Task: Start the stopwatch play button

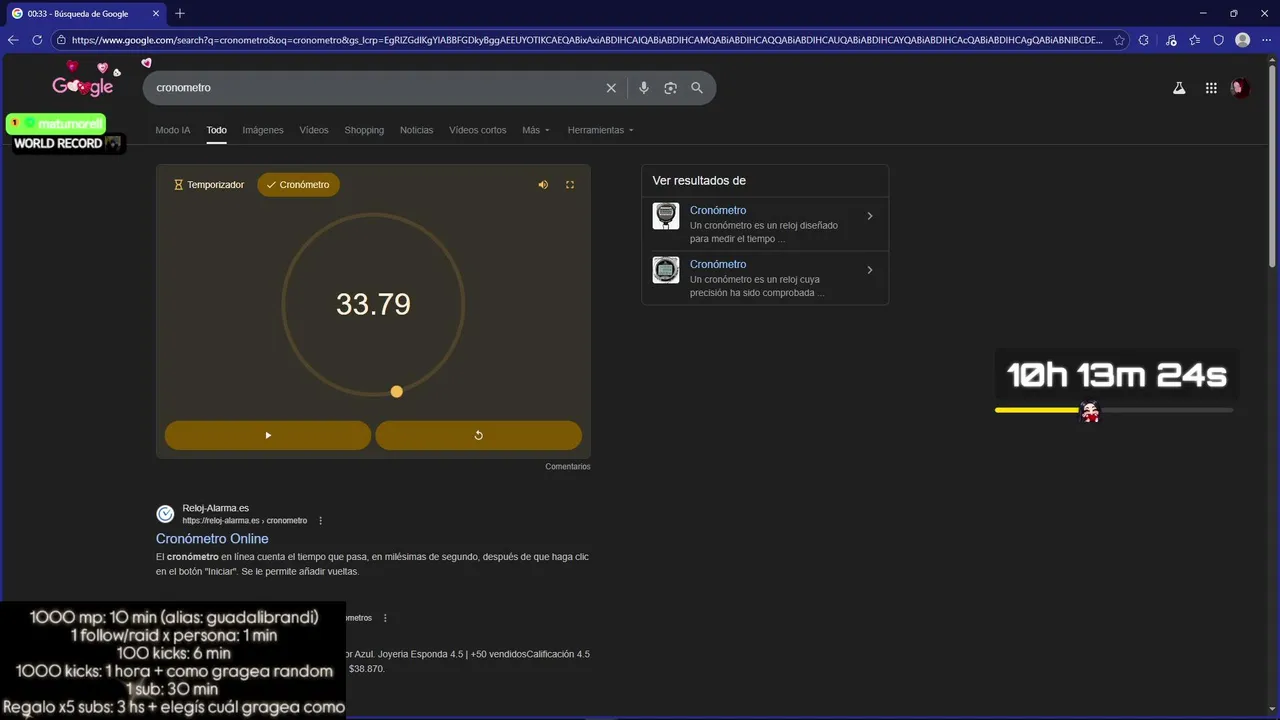Action: pos(268,435)
